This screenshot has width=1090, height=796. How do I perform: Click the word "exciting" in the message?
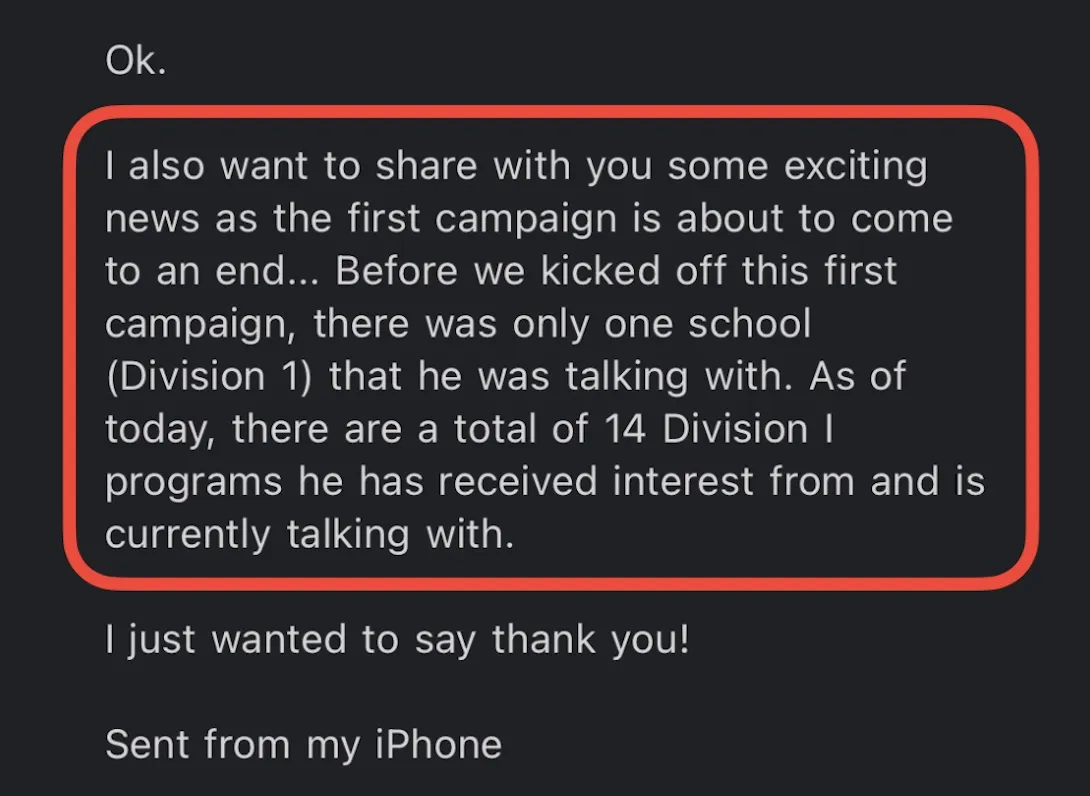pyautogui.click(x=856, y=167)
